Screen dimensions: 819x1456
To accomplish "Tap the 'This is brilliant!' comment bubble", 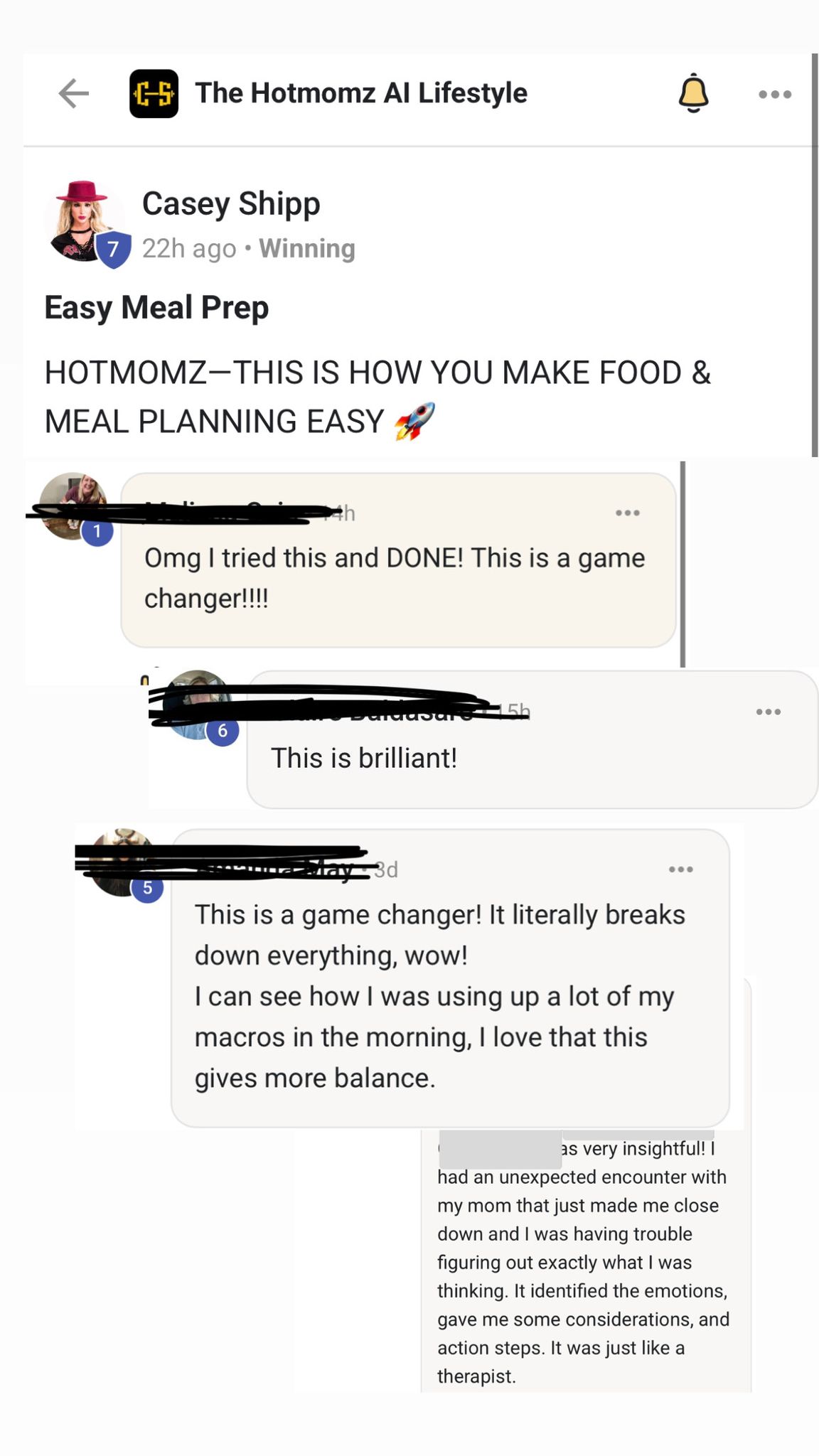I will pos(532,739).
